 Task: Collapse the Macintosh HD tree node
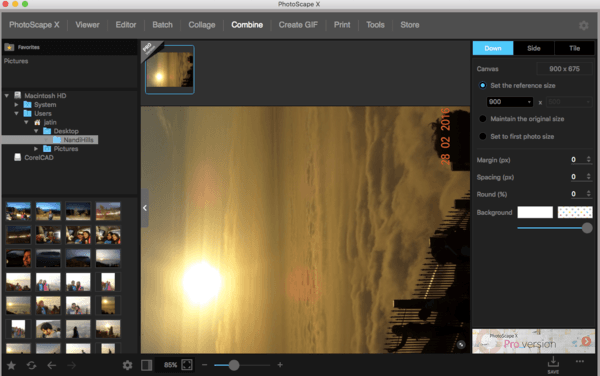(x=7, y=96)
